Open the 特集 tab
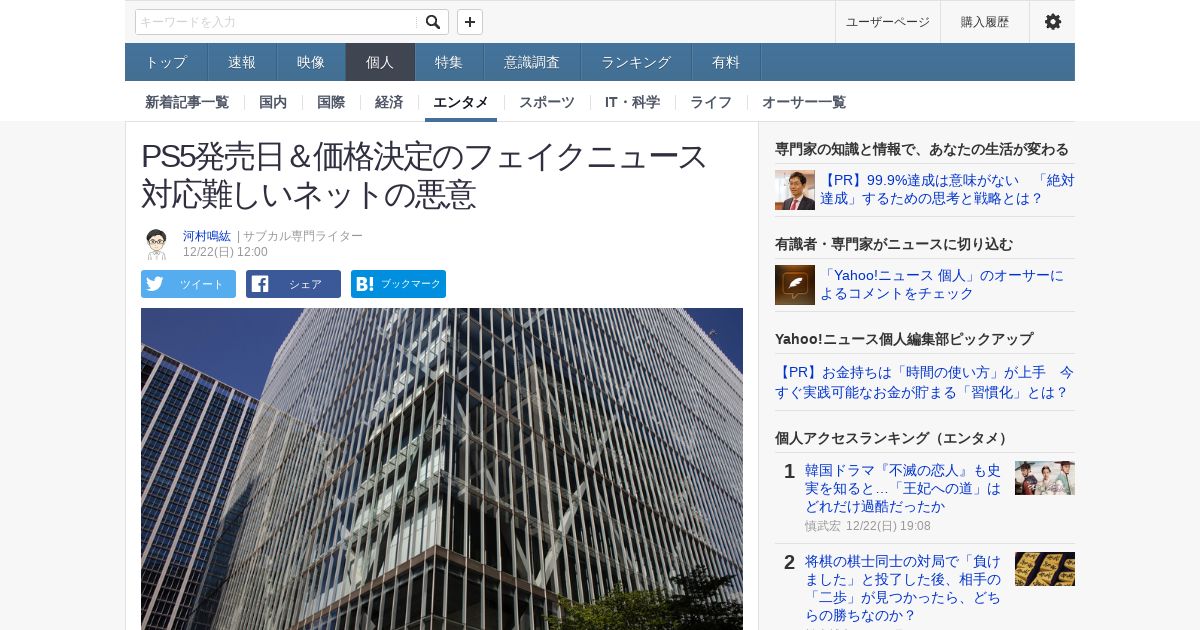Image resolution: width=1200 pixels, height=630 pixels. [449, 62]
